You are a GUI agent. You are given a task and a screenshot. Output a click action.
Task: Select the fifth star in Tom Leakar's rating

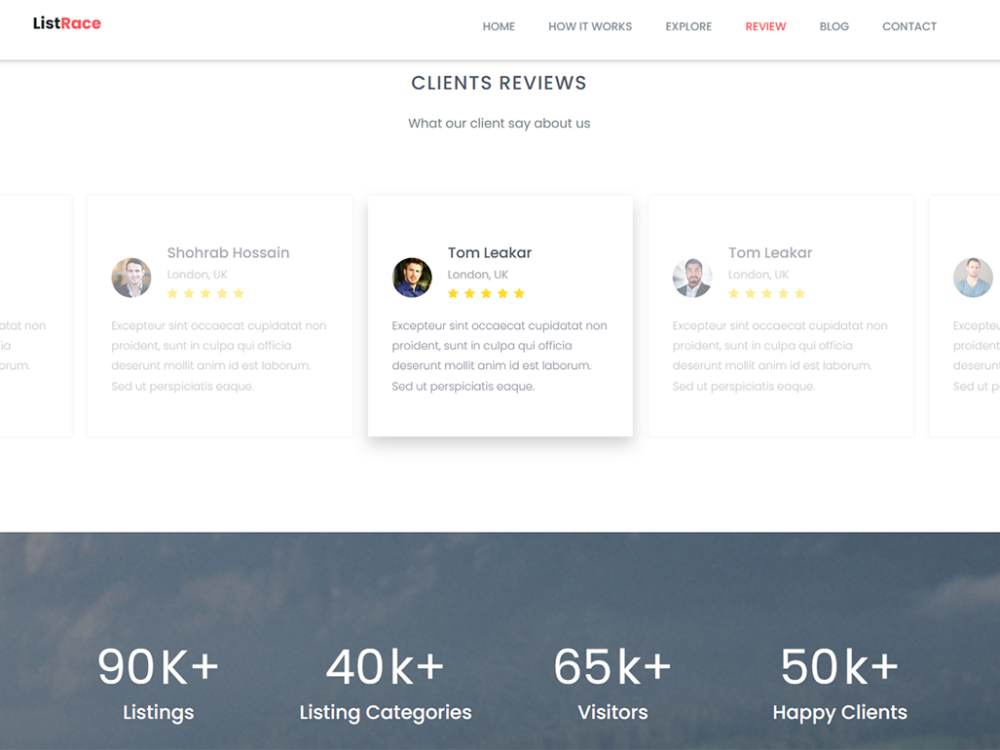[x=519, y=293]
